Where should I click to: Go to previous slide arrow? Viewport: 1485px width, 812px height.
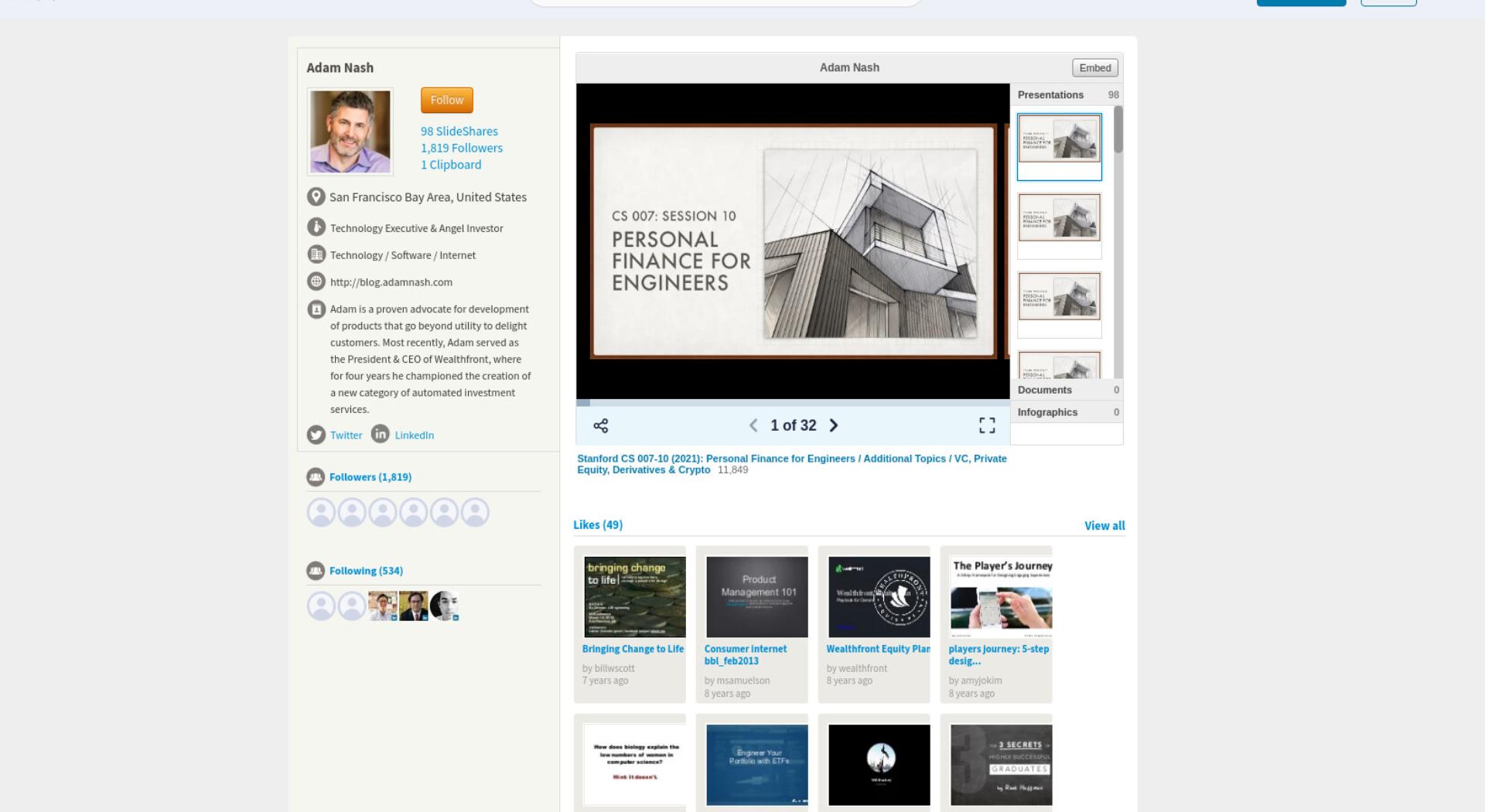[753, 425]
